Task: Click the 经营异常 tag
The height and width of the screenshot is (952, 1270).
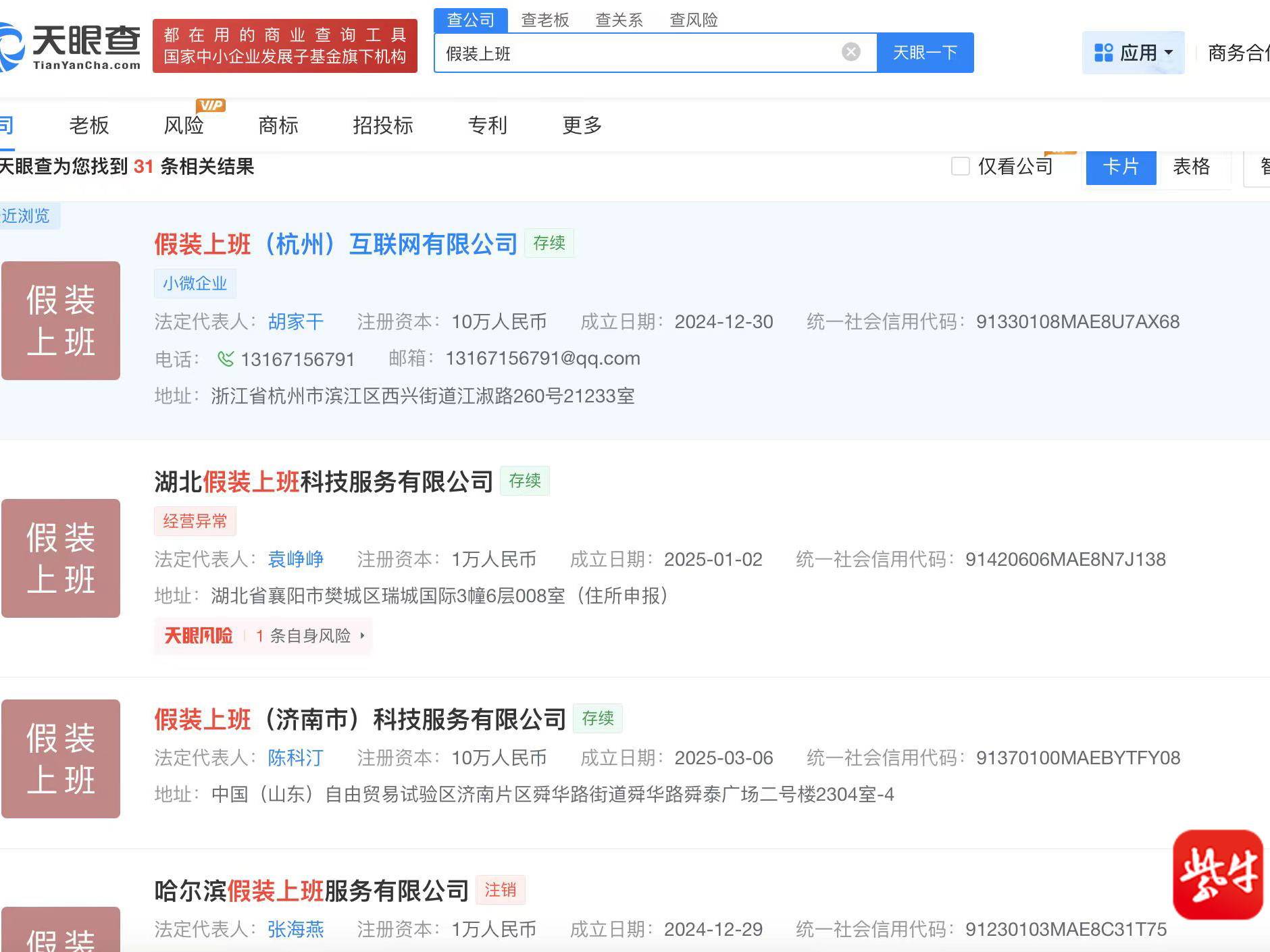Action: [x=195, y=521]
